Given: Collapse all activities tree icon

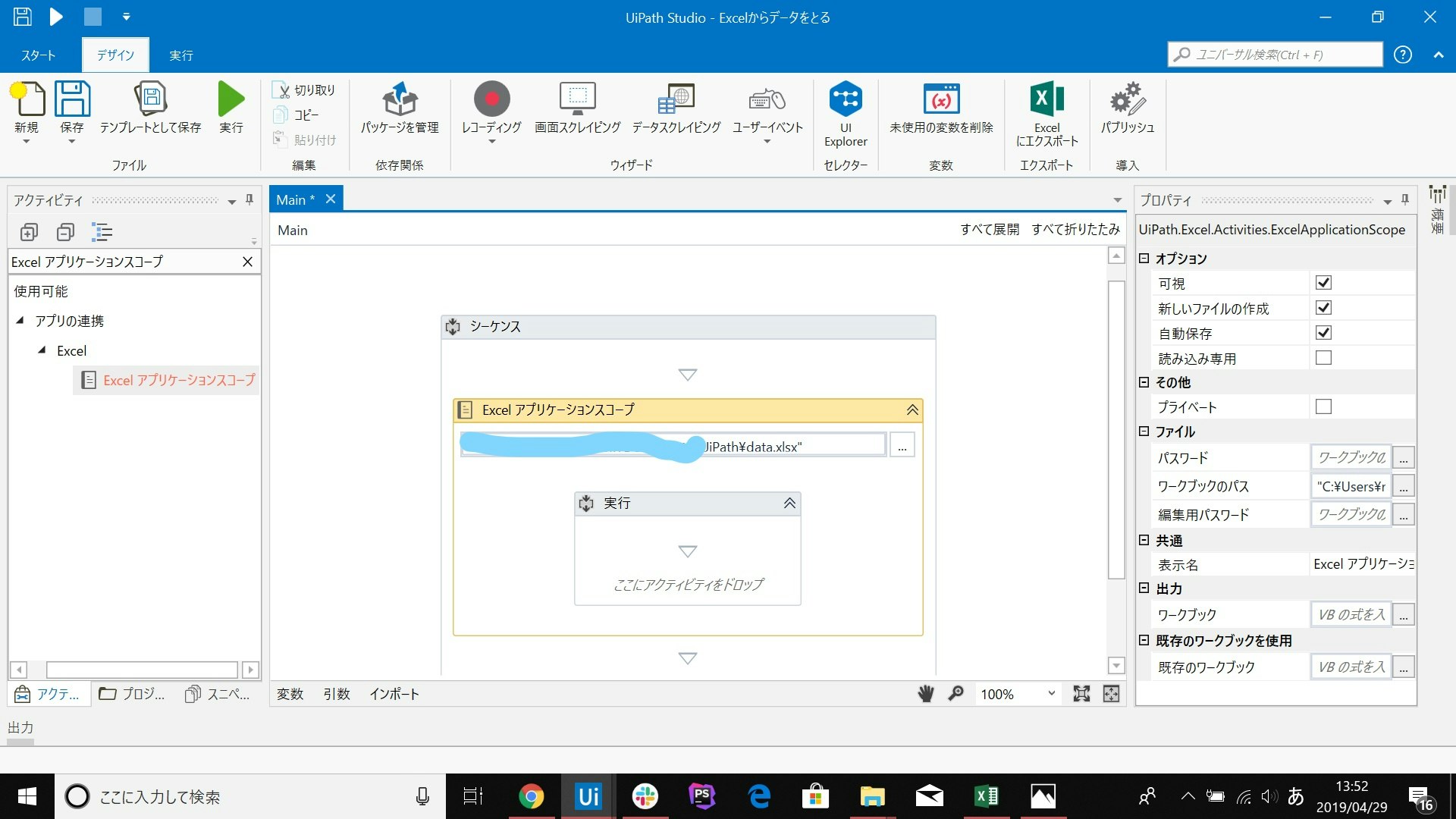Looking at the screenshot, I should (x=66, y=232).
